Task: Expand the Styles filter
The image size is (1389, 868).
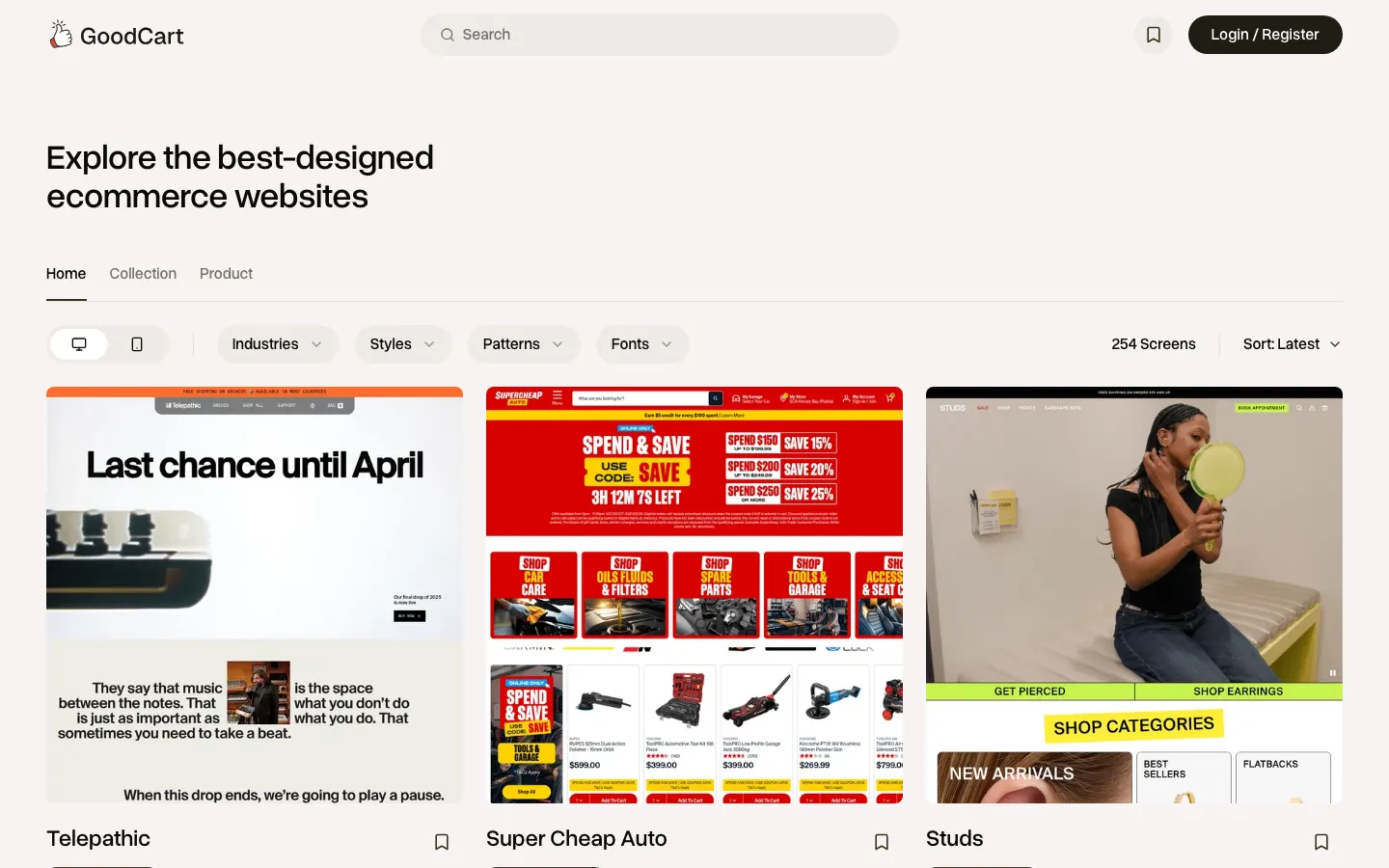Action: point(403,344)
